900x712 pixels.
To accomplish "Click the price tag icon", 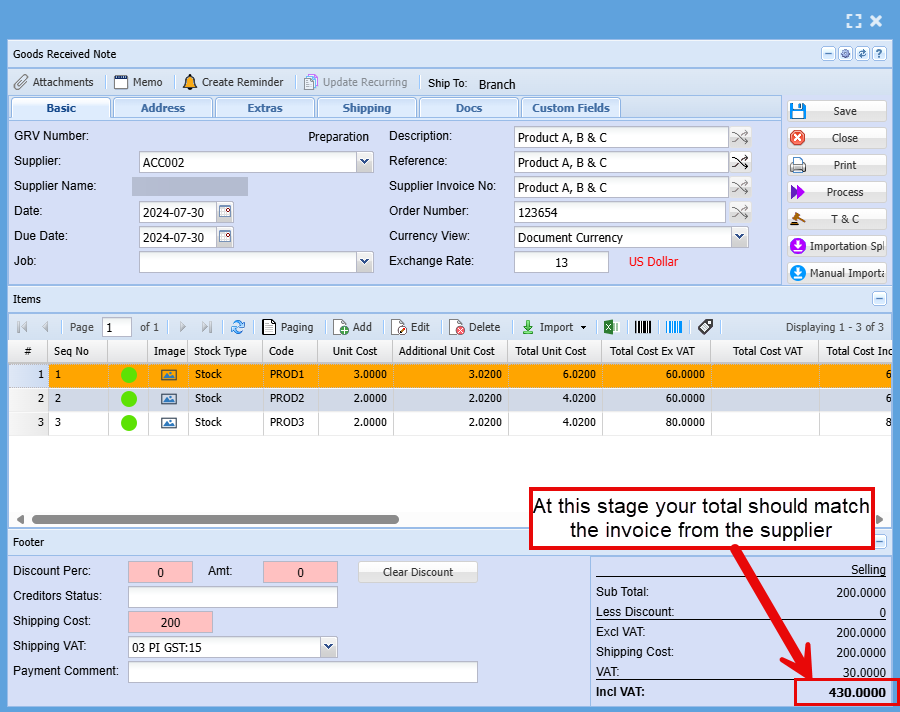I will tap(705, 327).
